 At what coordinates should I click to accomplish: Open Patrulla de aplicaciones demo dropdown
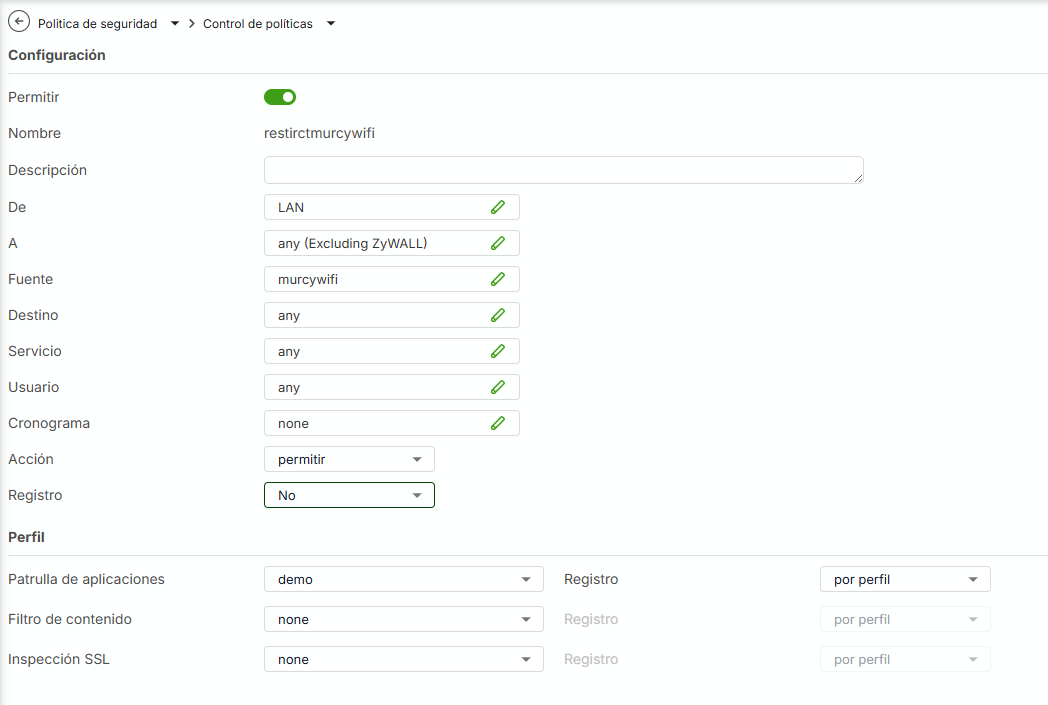403,579
